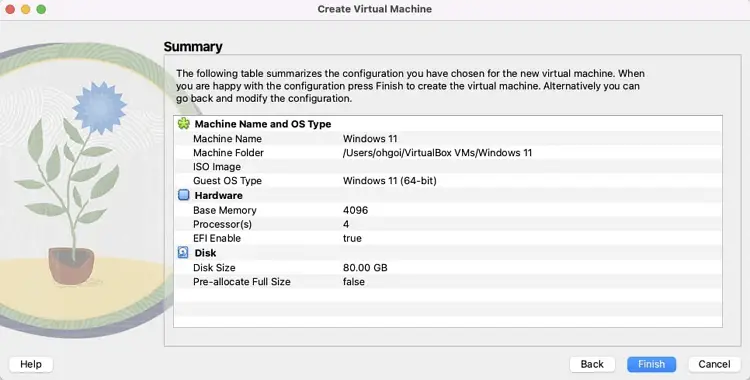Click the Pre-allocate Full Size row label

242,282
